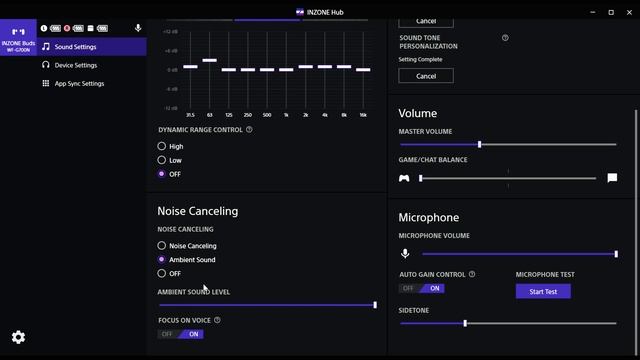Click the left earbud L indicator

[44, 28]
